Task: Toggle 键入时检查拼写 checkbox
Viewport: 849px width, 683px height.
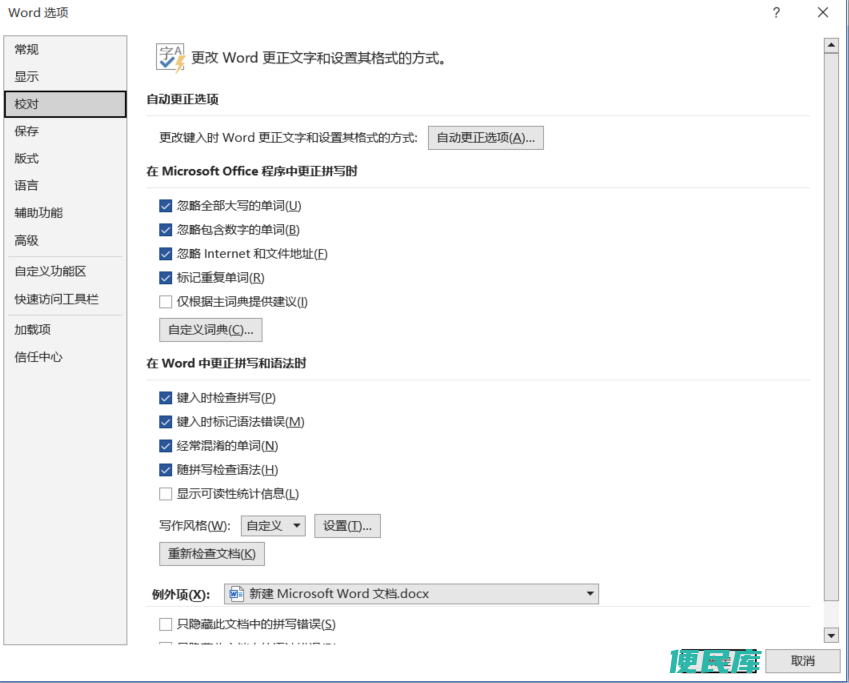Action: [x=166, y=398]
